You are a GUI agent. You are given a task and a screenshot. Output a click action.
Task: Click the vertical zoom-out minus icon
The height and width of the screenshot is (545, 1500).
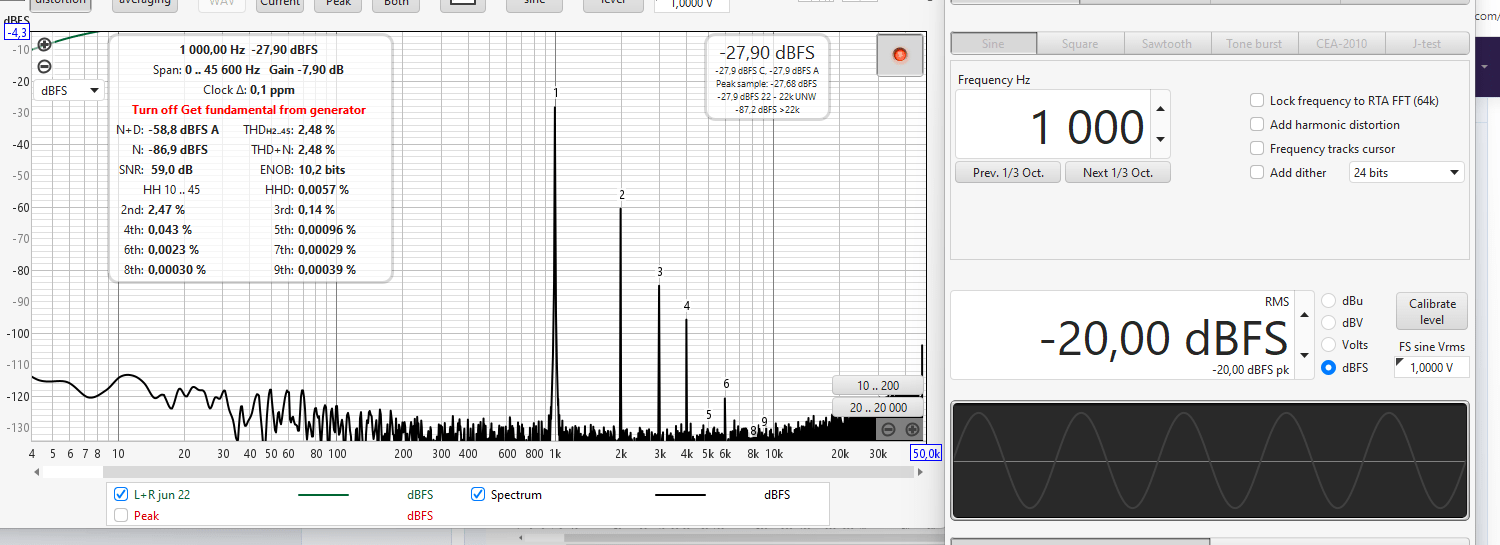(44, 67)
